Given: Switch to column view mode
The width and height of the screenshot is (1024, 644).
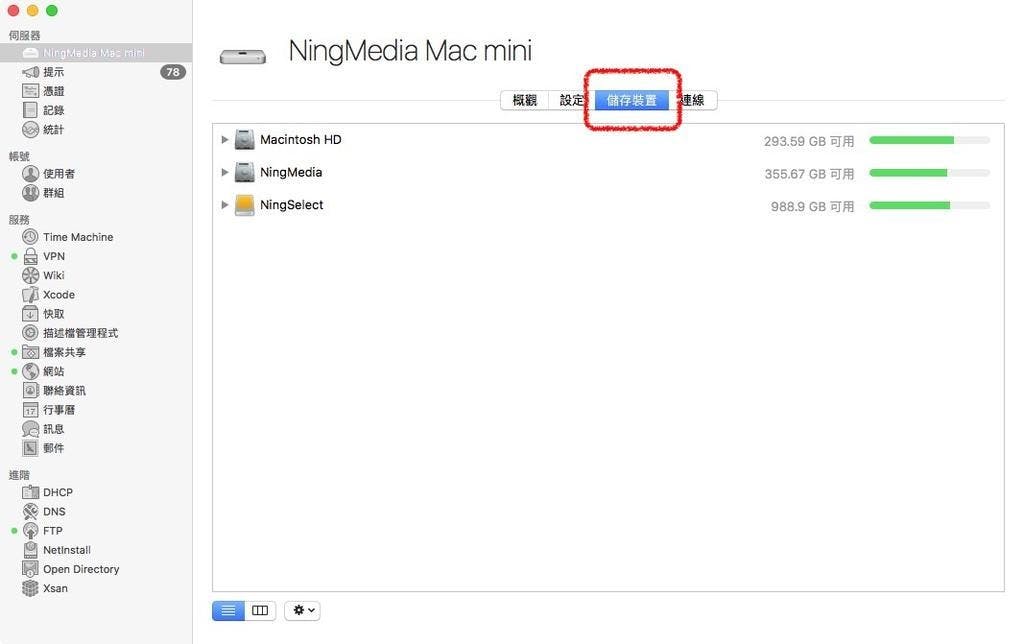Looking at the screenshot, I should [260, 610].
